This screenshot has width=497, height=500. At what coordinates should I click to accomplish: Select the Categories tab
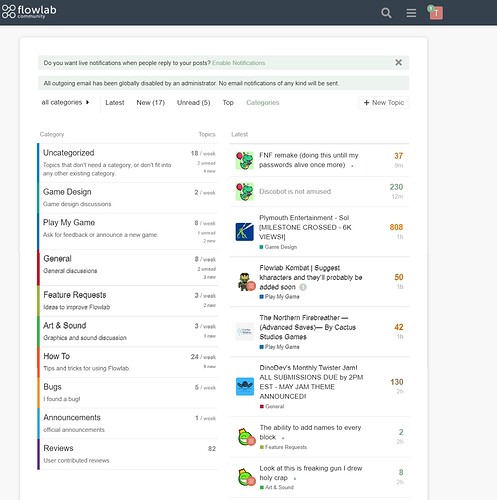[263, 103]
